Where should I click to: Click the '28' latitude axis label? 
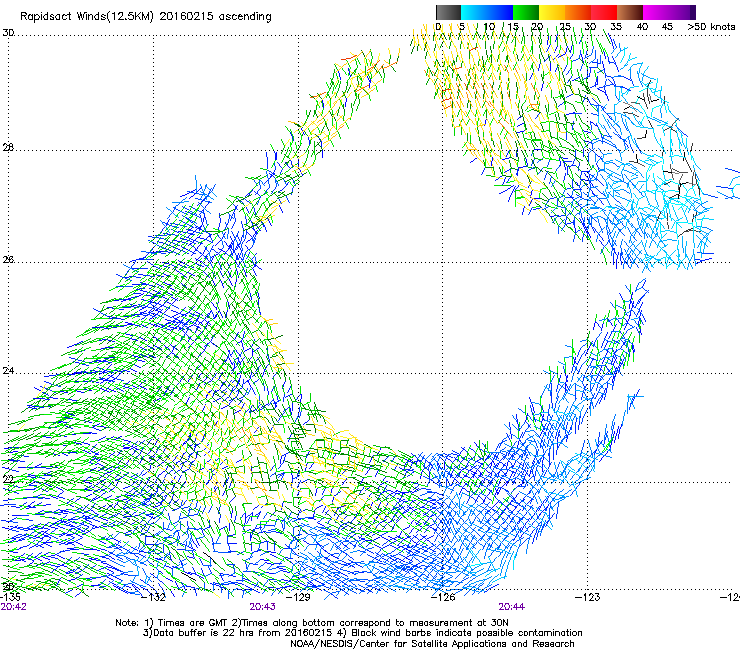click(x=8, y=148)
